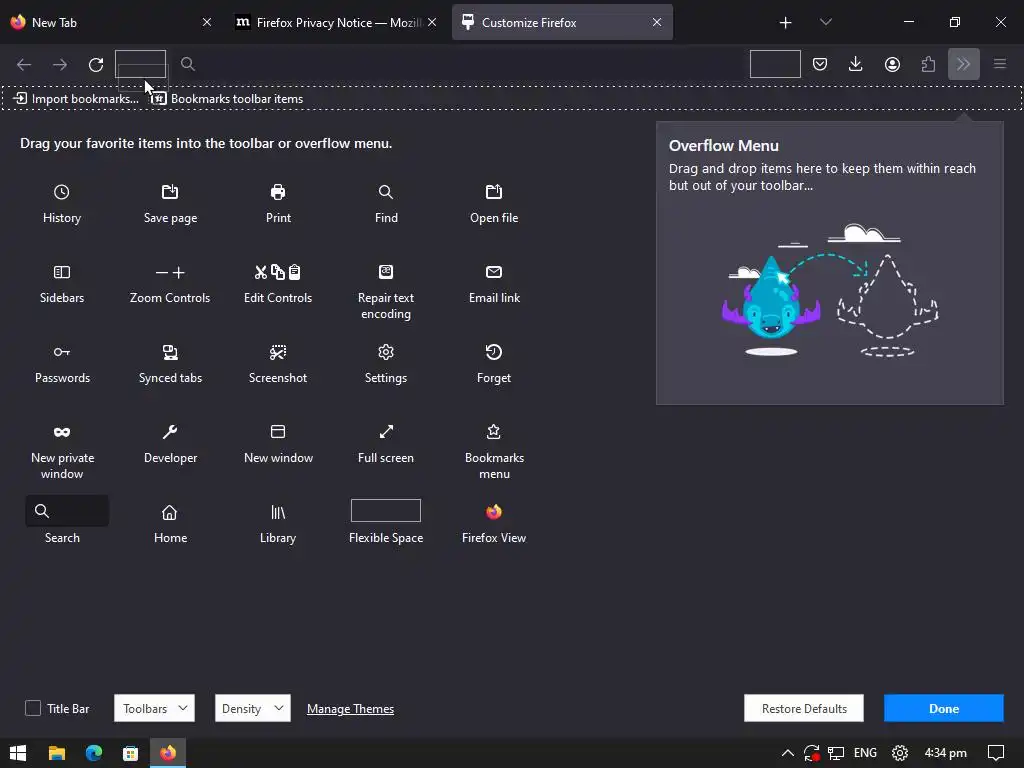Click the Zoom Controls item
Viewport: 1024px width, 768px height.
coord(170,284)
